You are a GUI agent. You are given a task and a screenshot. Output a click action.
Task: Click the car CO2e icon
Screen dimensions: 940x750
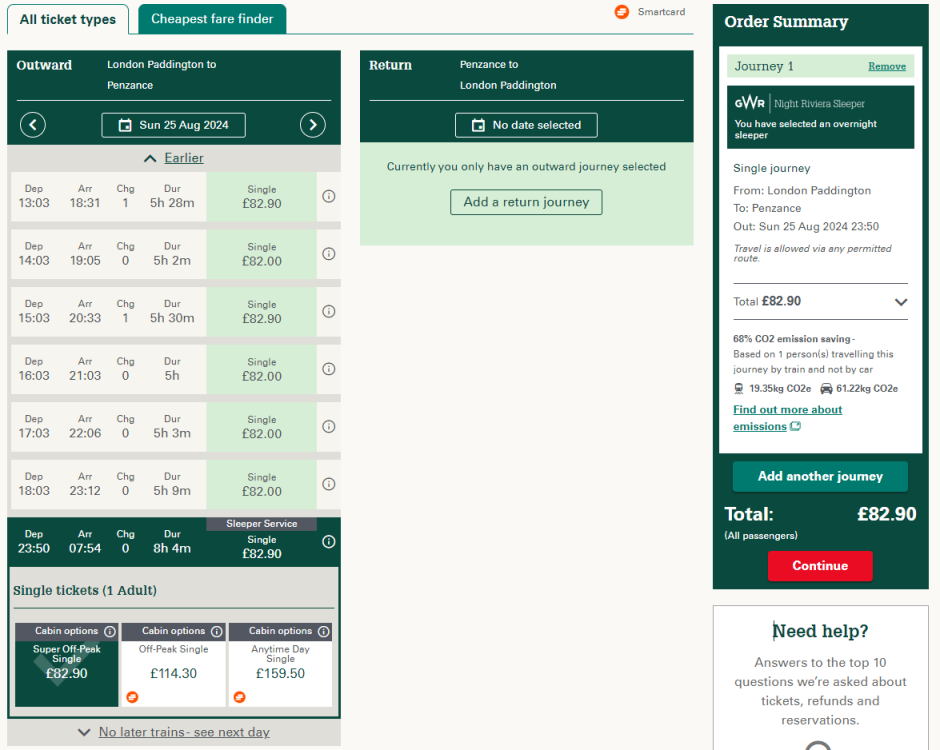(826, 388)
